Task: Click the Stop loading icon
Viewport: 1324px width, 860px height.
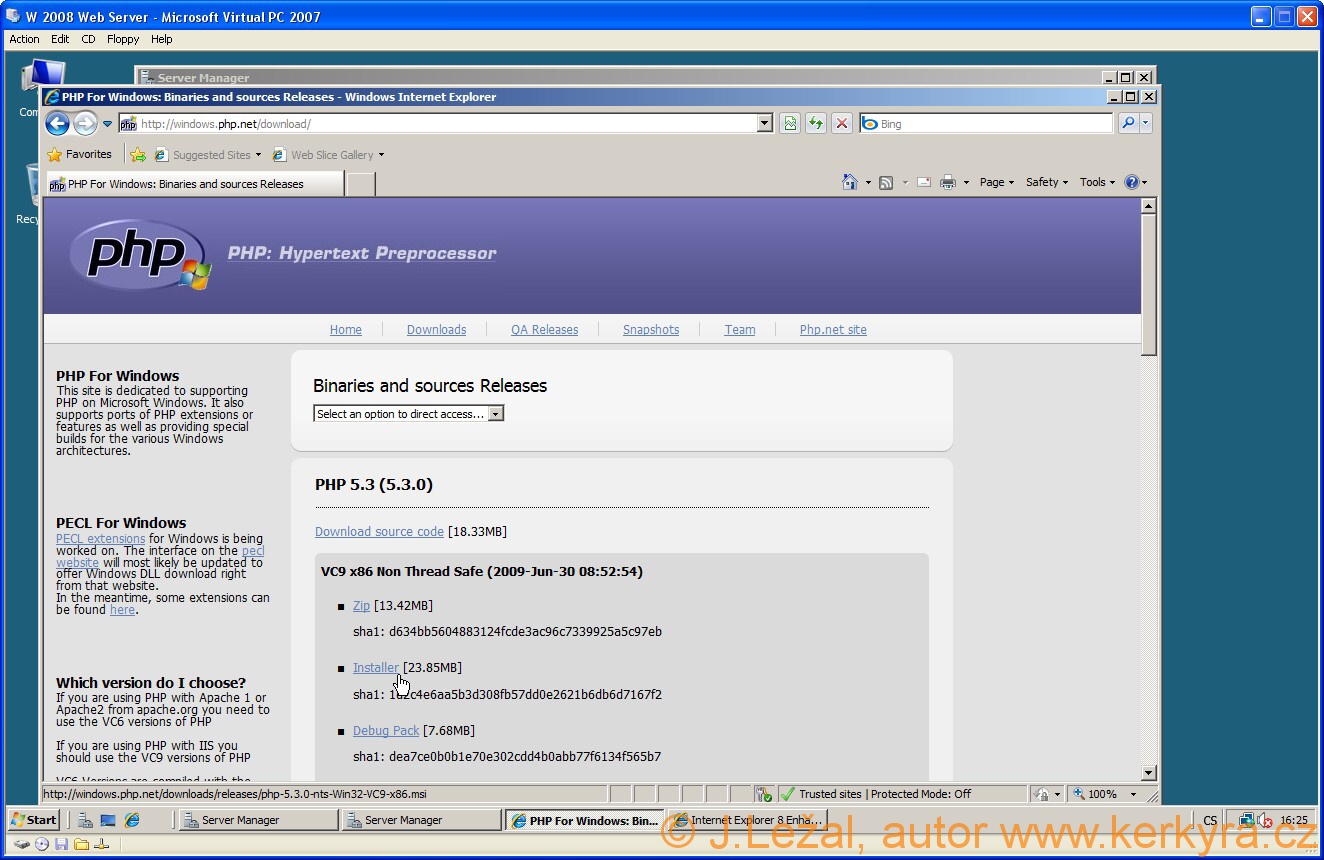Action: [x=842, y=124]
